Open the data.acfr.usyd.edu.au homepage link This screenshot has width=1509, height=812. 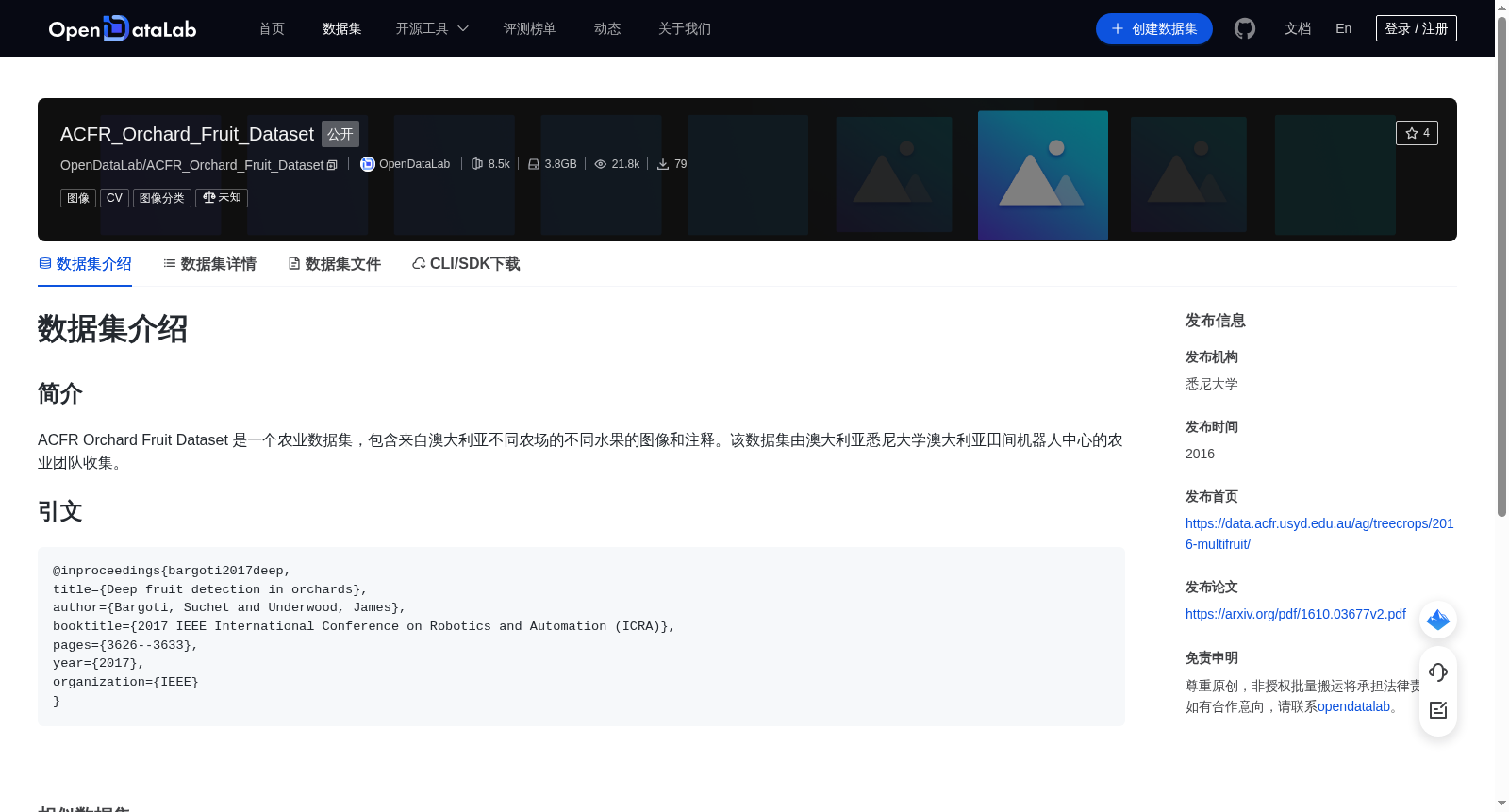(1319, 534)
